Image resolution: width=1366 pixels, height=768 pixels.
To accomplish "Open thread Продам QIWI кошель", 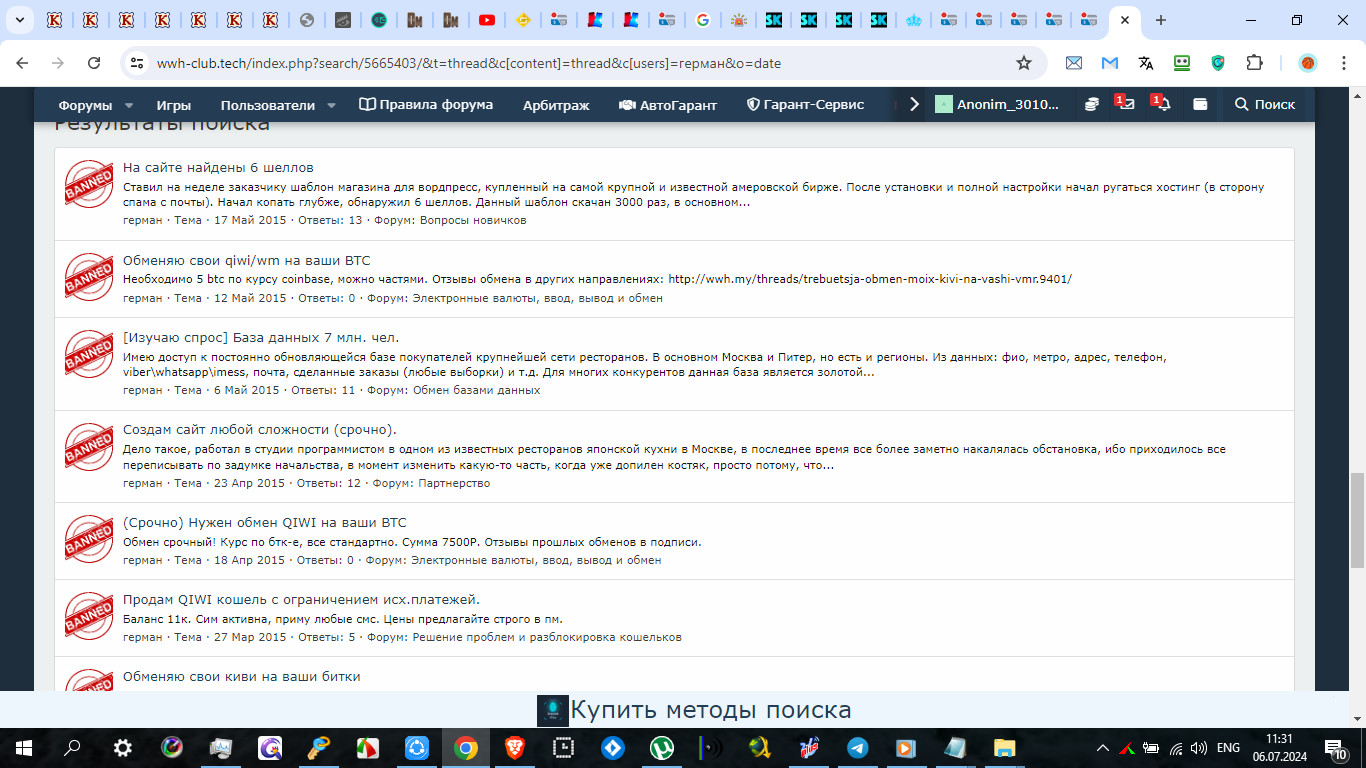I will tap(302, 599).
